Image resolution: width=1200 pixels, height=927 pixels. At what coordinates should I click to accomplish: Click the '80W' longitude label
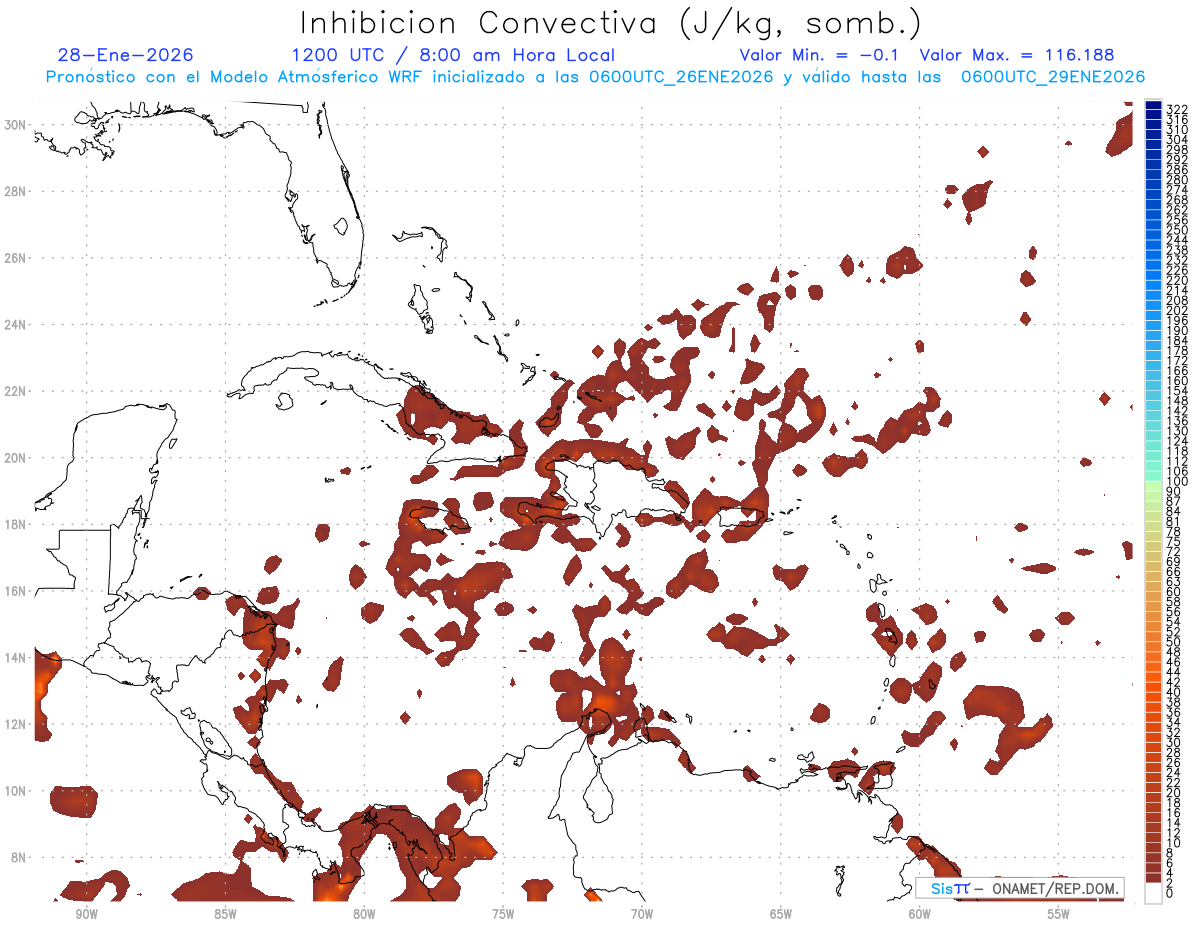tap(364, 914)
